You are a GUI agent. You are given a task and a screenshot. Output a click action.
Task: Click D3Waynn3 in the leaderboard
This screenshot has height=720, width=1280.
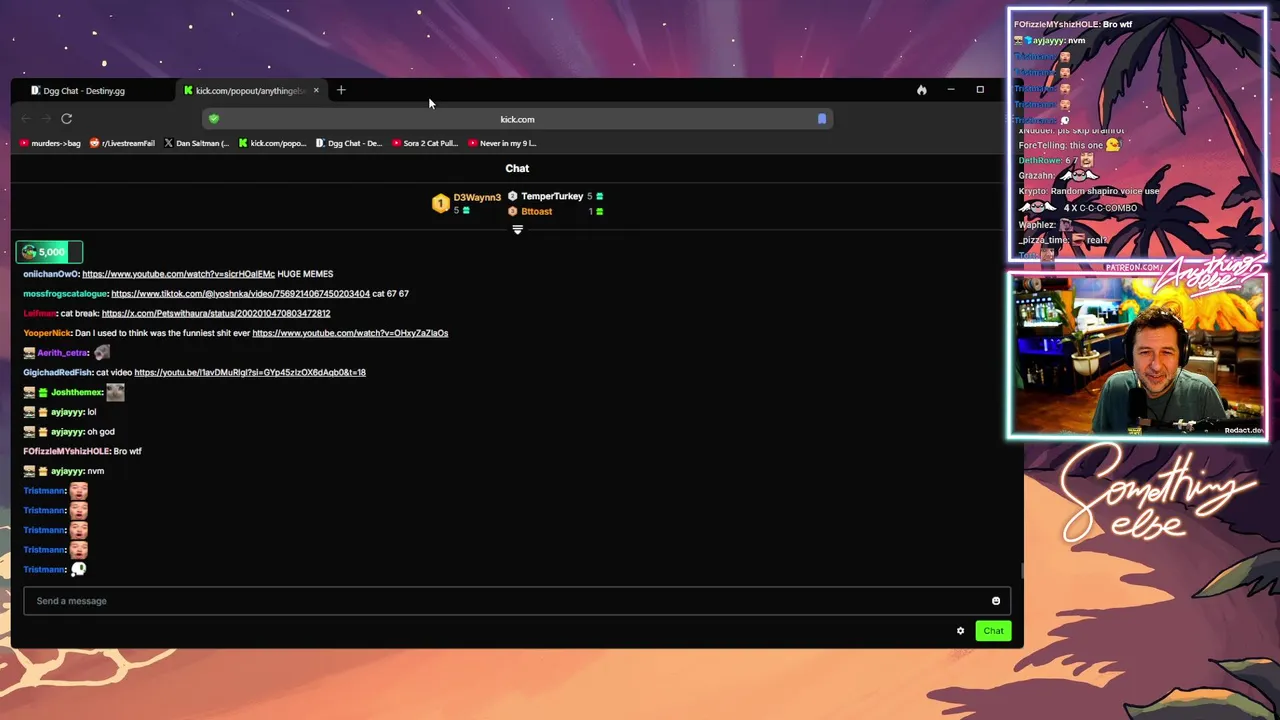click(x=477, y=197)
